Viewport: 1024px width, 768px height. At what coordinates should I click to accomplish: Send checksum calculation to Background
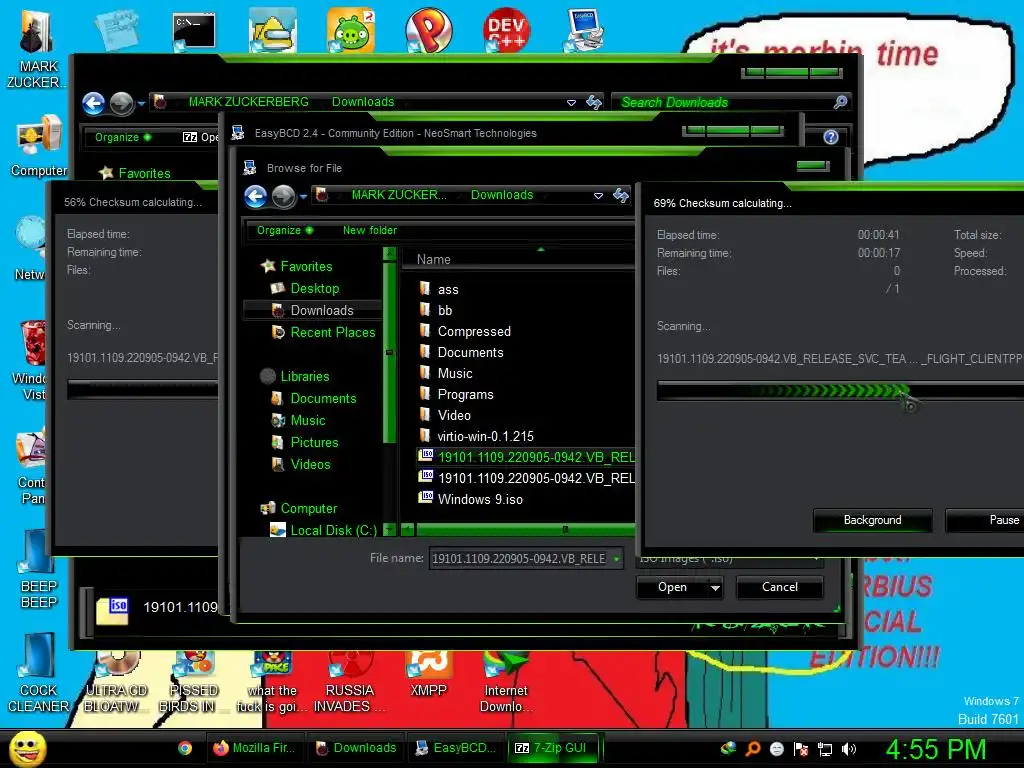pyautogui.click(x=872, y=520)
